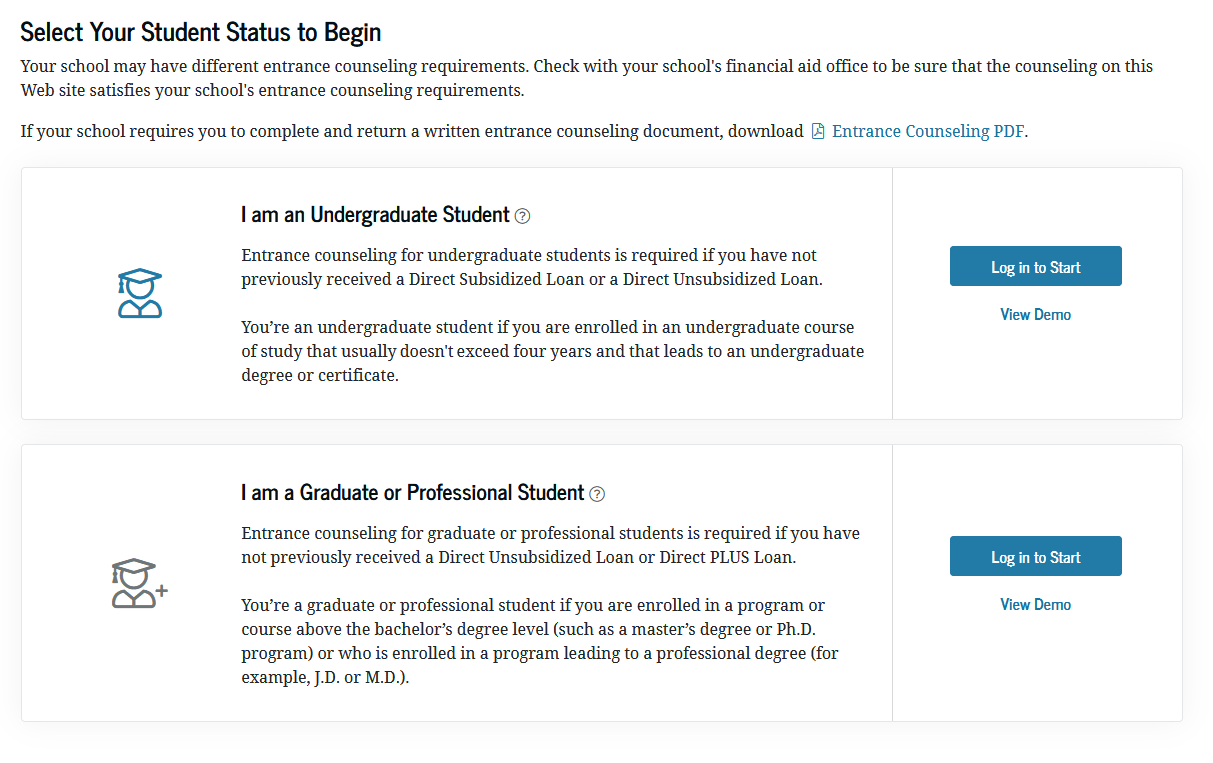
Task: Download the Entrance Counseling PDF
Action: (x=928, y=130)
